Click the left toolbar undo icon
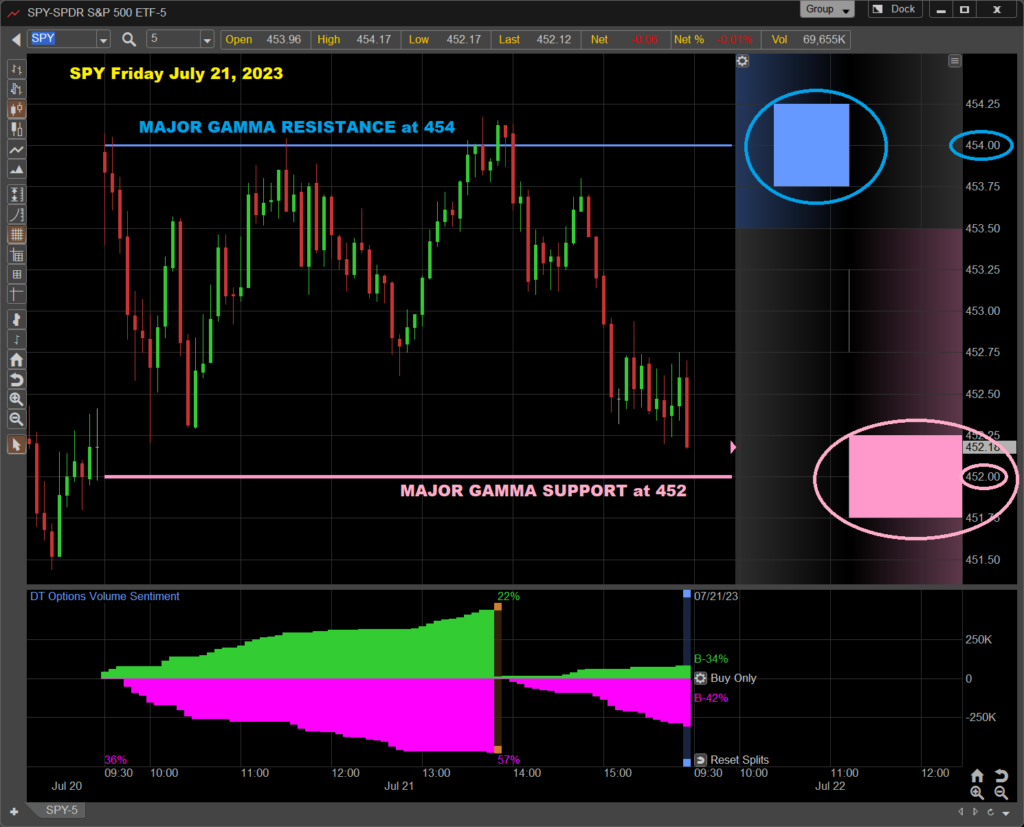This screenshot has width=1024, height=827. click(x=16, y=380)
